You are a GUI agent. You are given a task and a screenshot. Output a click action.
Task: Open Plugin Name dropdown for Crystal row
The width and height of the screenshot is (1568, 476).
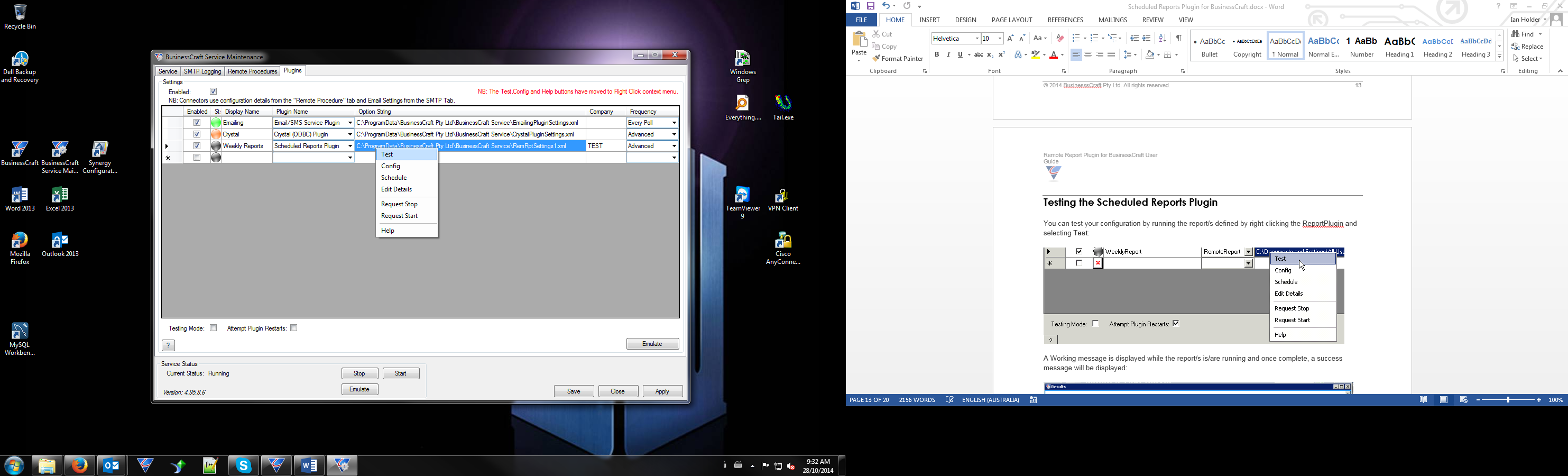[350, 134]
